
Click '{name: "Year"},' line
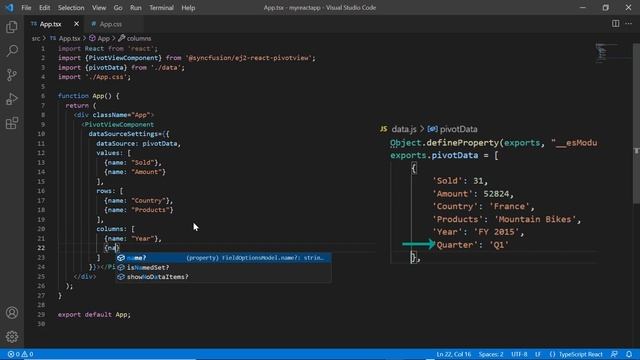133,238
